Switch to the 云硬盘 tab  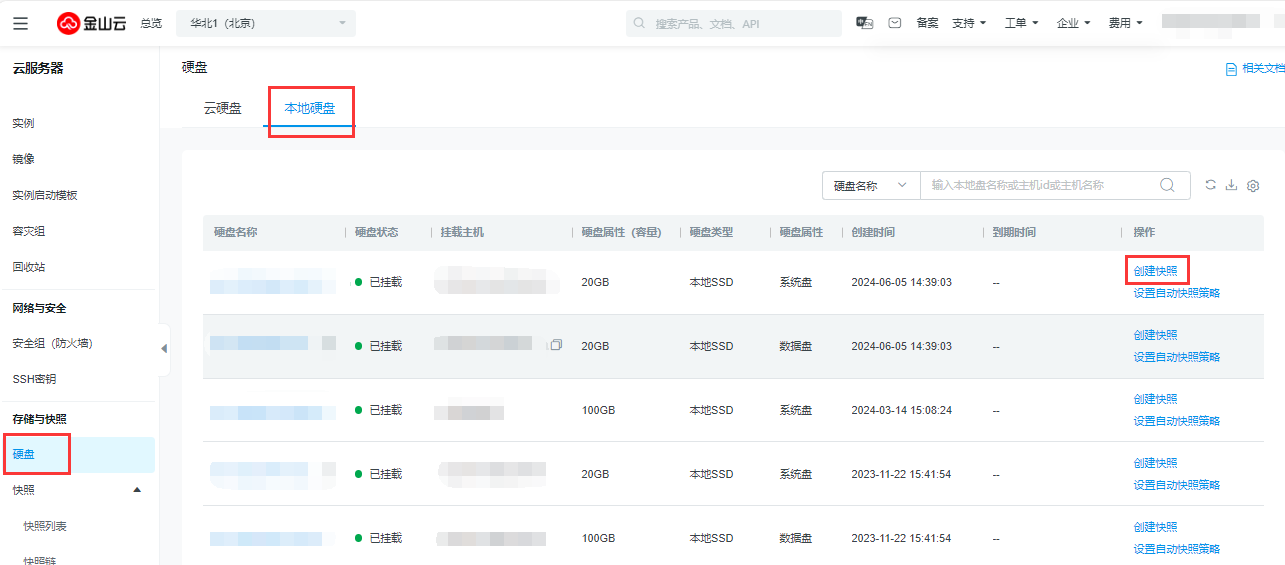(x=222, y=108)
